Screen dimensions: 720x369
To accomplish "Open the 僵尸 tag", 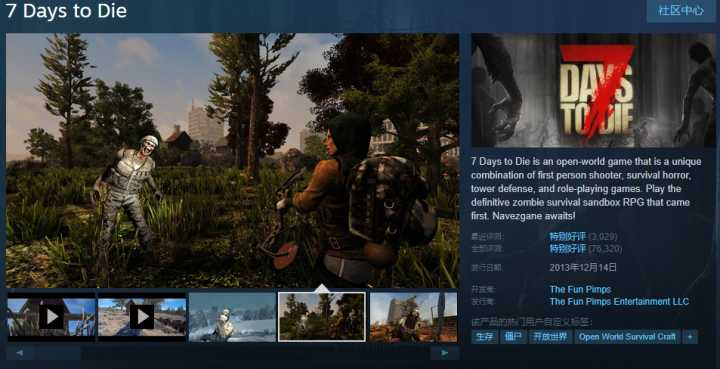I will [x=513, y=336].
